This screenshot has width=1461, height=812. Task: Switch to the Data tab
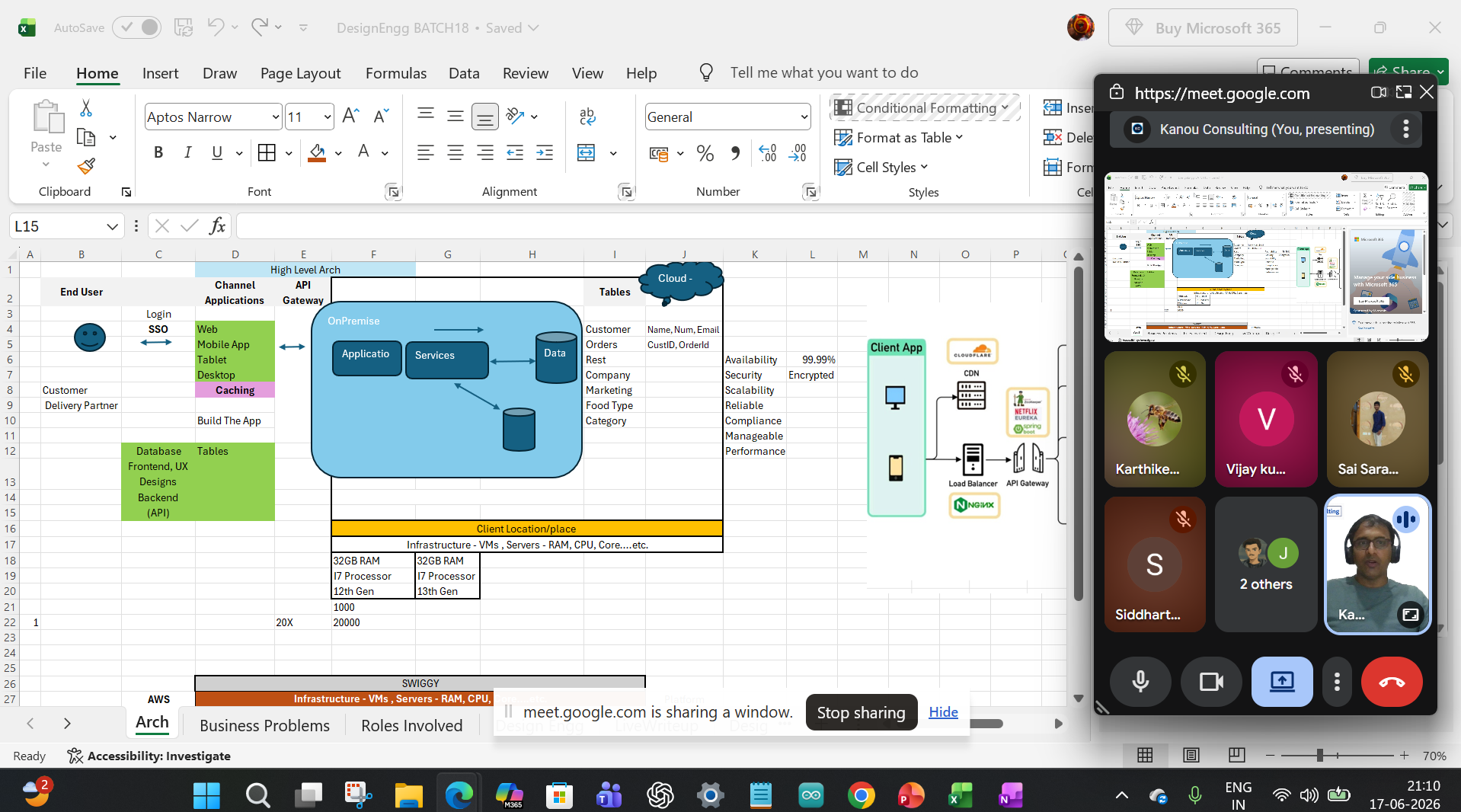pos(464,73)
